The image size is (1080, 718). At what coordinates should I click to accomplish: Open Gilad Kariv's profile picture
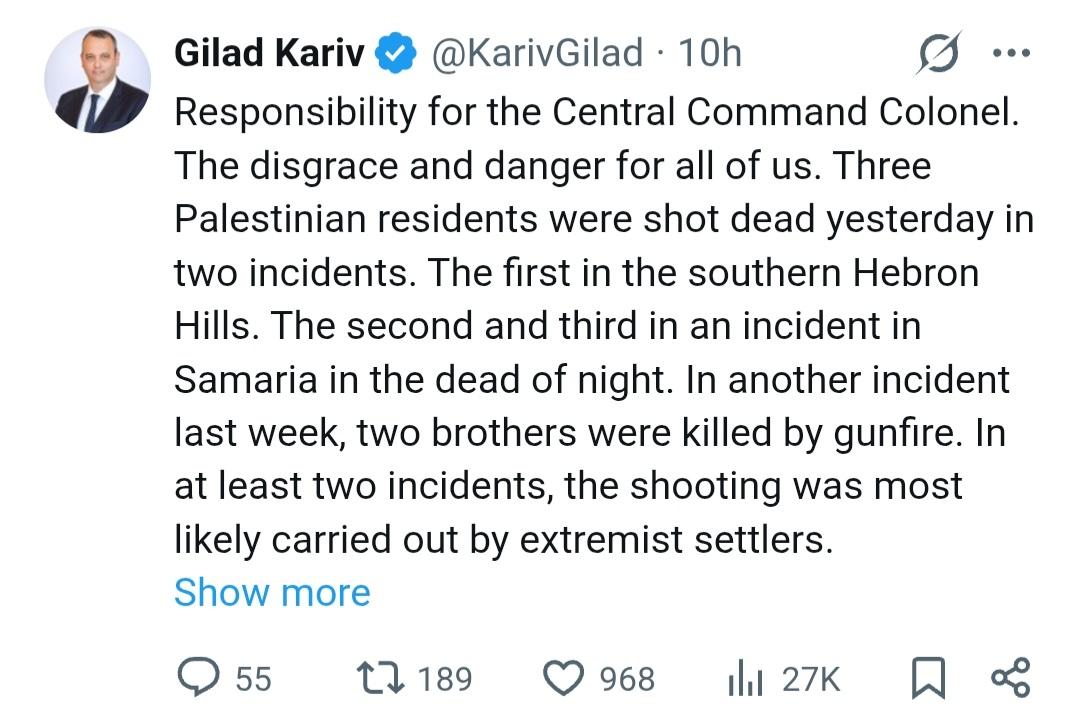(97, 80)
